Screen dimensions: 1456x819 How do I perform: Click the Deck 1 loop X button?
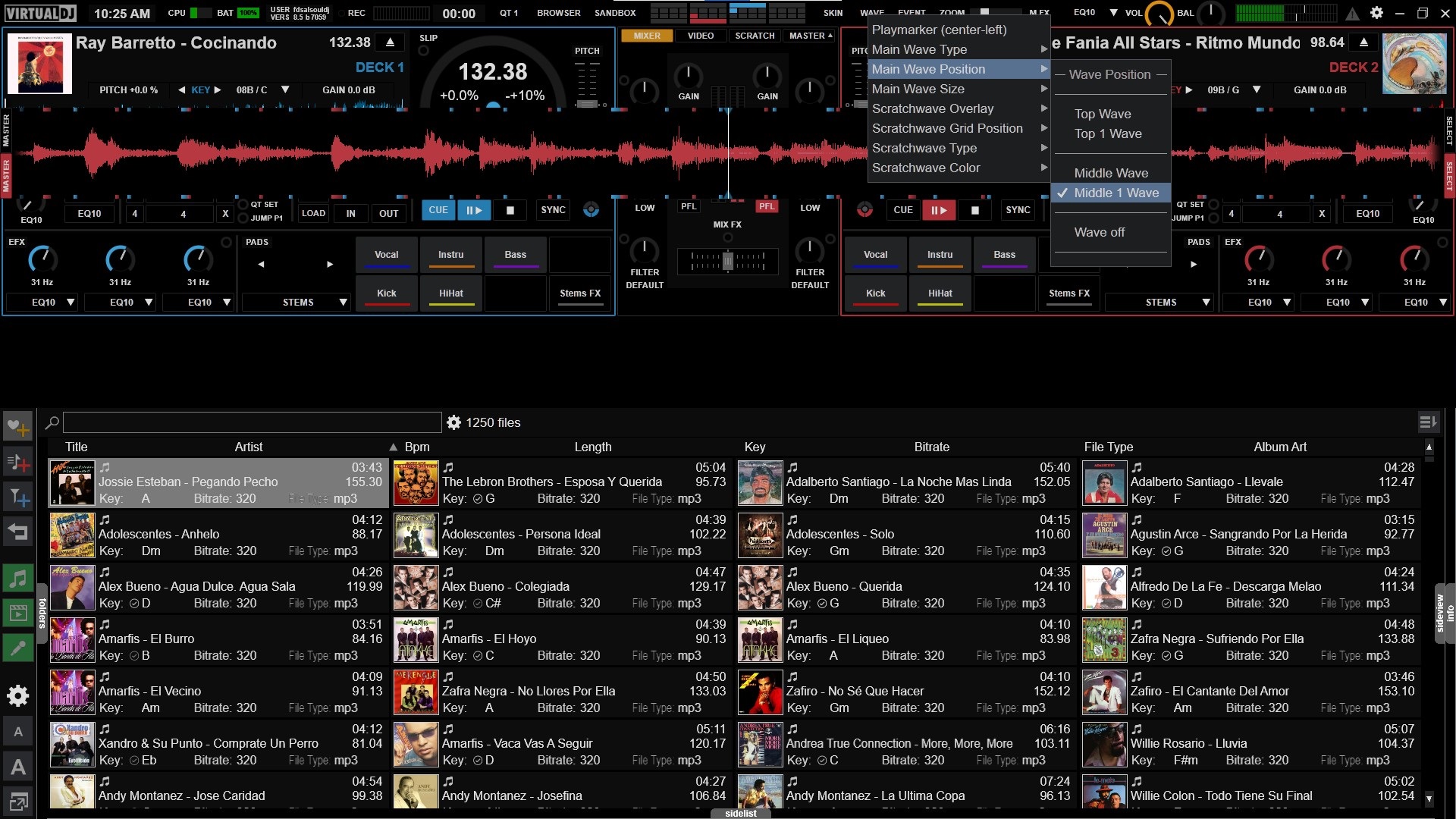(225, 214)
